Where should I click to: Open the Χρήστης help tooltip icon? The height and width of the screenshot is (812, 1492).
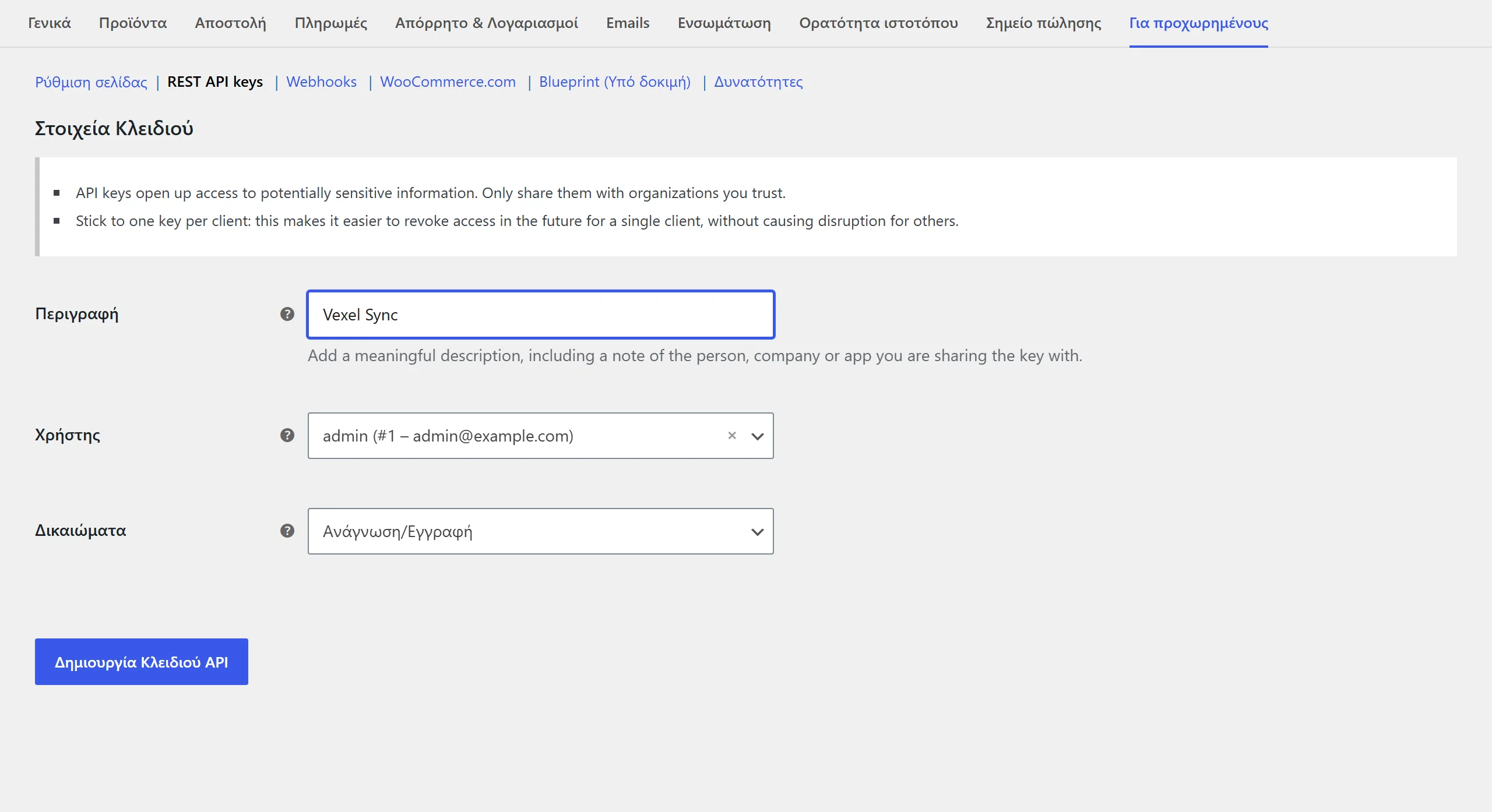click(287, 435)
